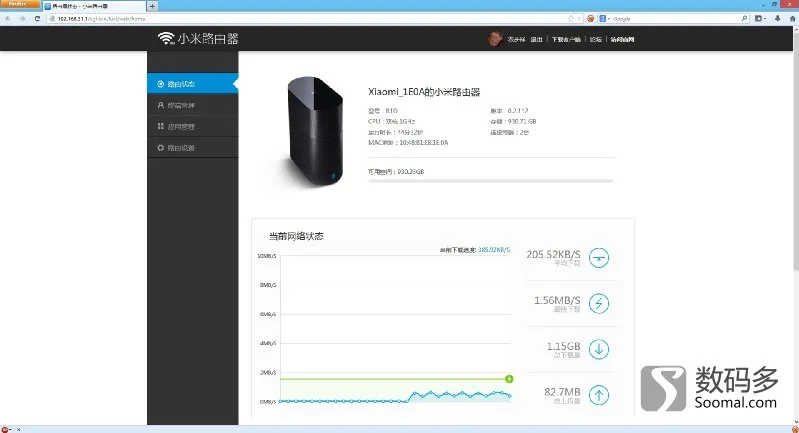Click the 退出 logout link
The height and width of the screenshot is (433, 799).
tap(536, 39)
